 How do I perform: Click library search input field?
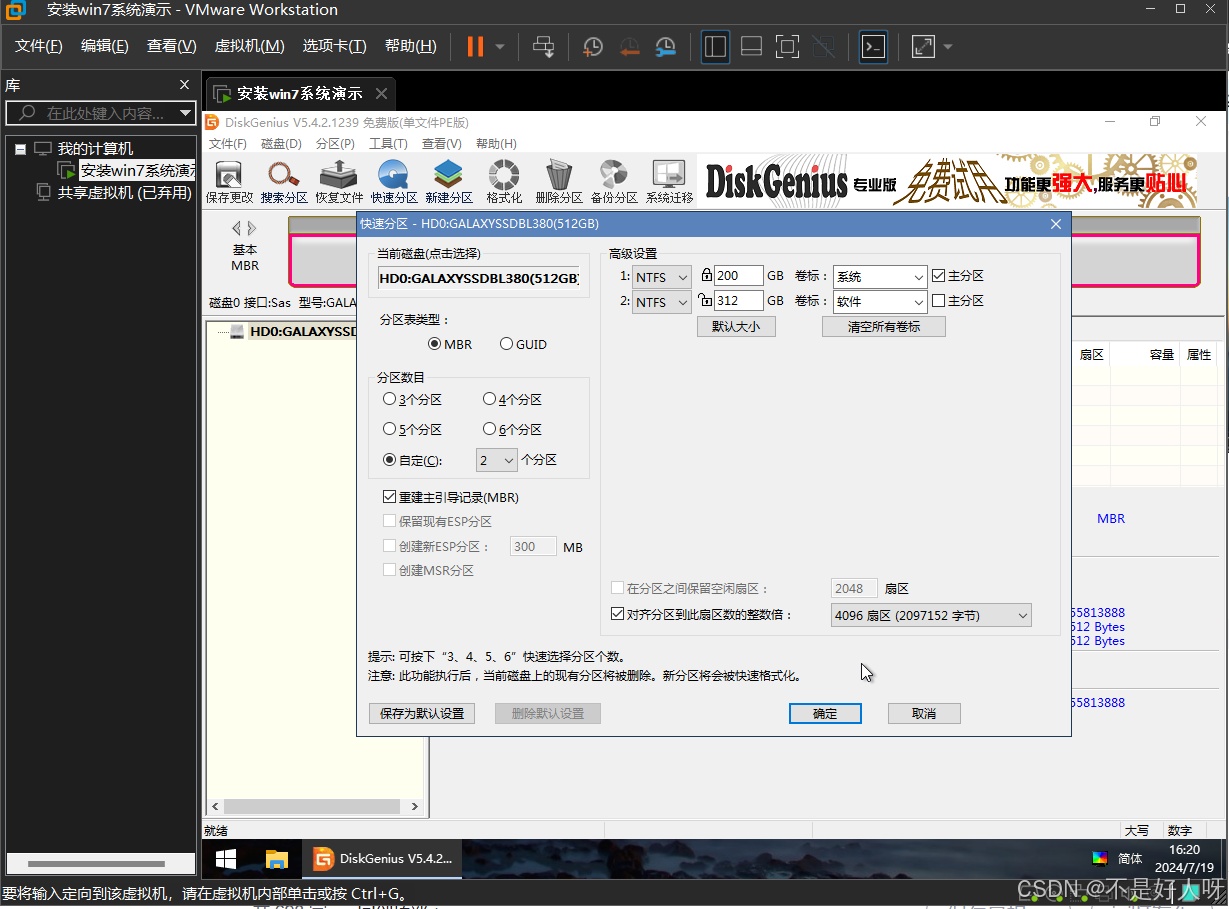[x=103, y=113]
